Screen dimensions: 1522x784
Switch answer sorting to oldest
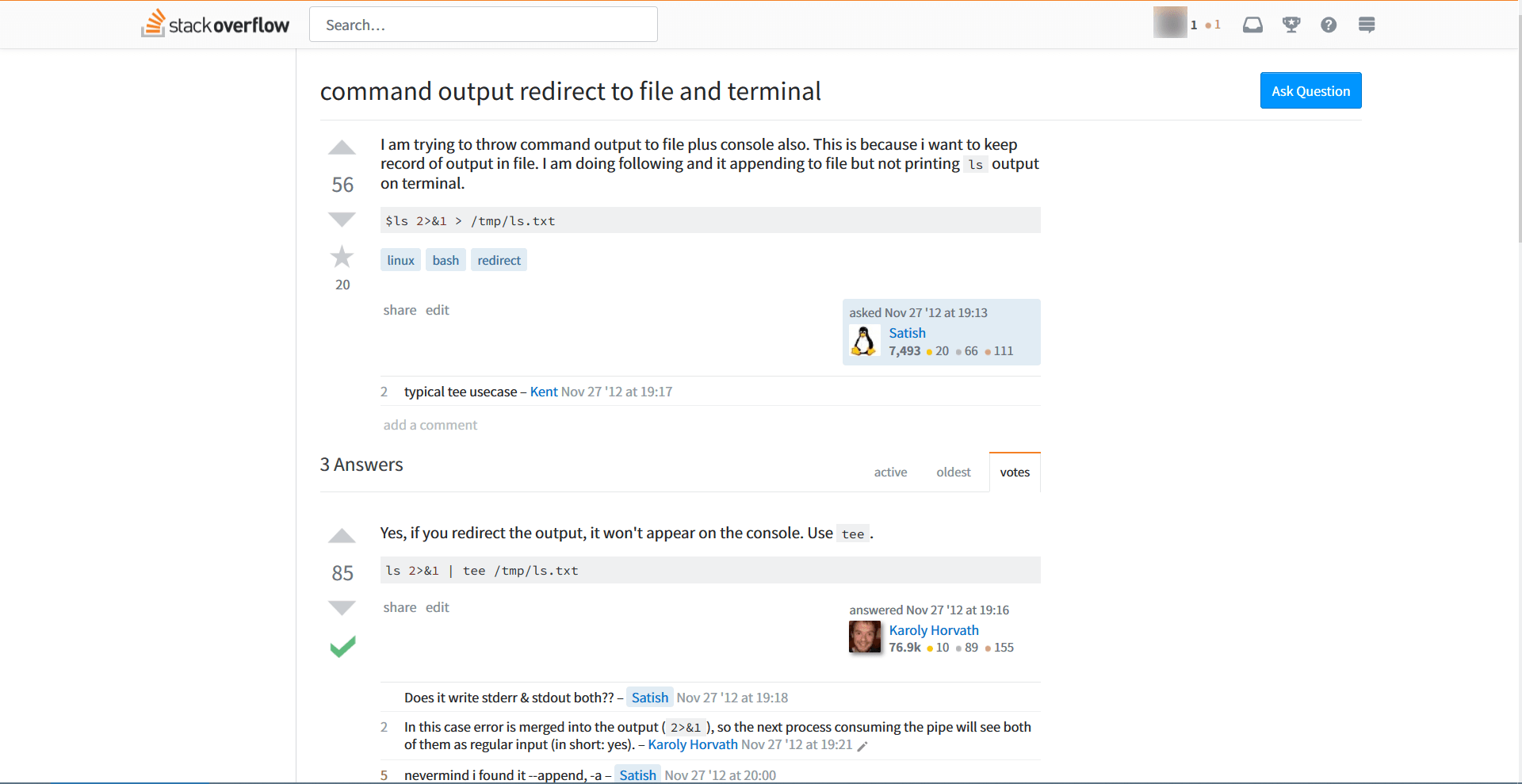click(953, 472)
